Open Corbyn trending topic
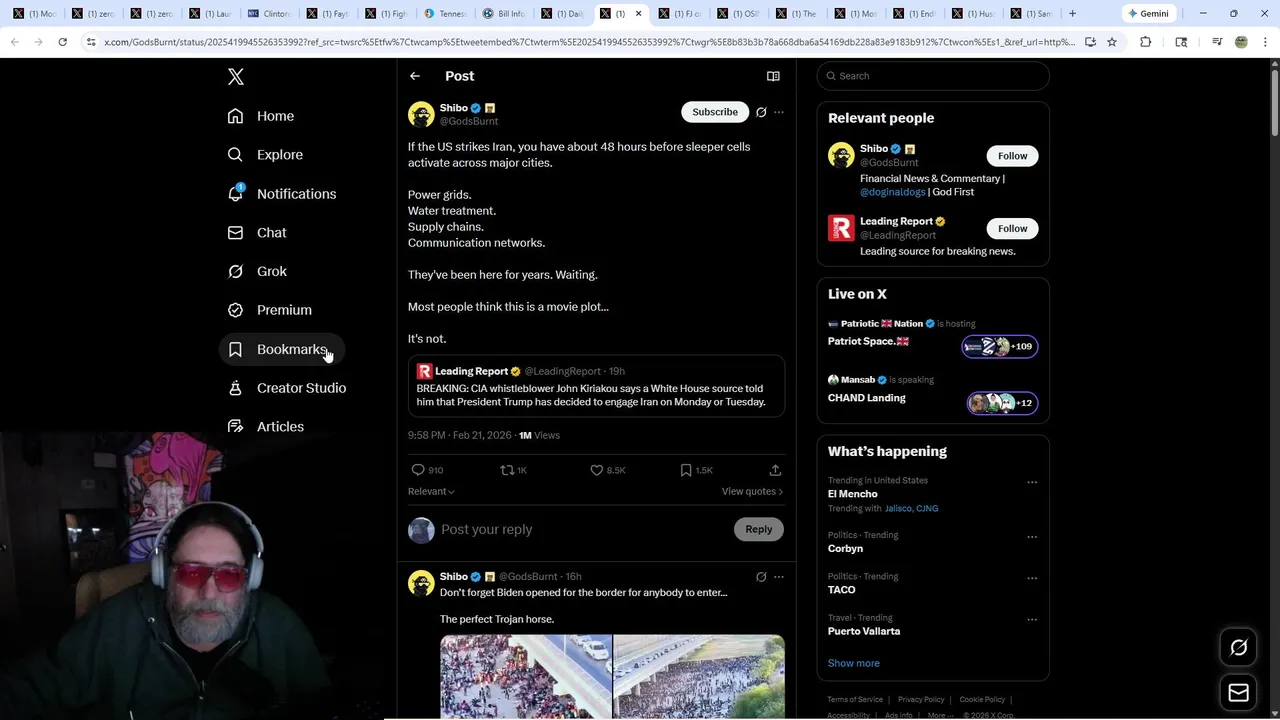The image size is (1280, 720). [845, 549]
